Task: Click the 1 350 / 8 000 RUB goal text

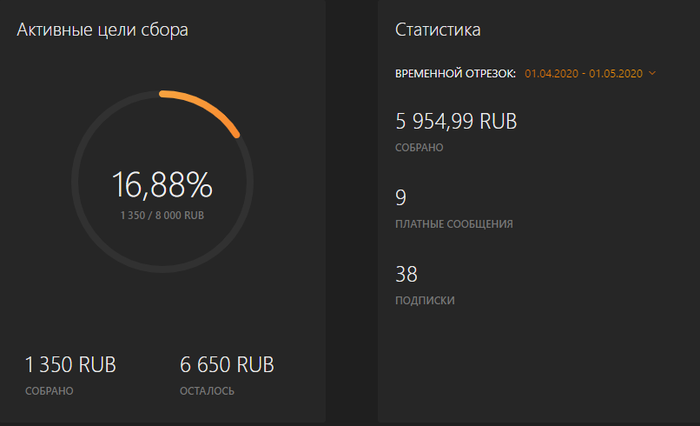Action: coord(162,215)
